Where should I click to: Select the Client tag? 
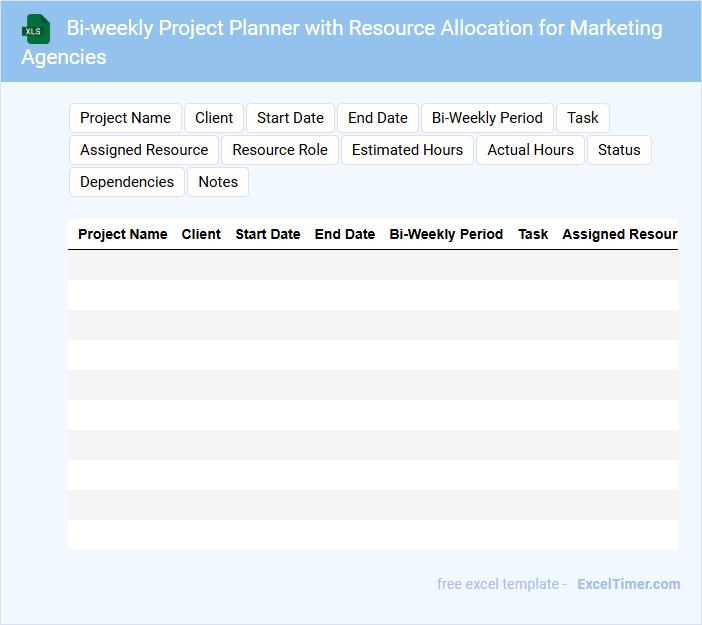[214, 118]
